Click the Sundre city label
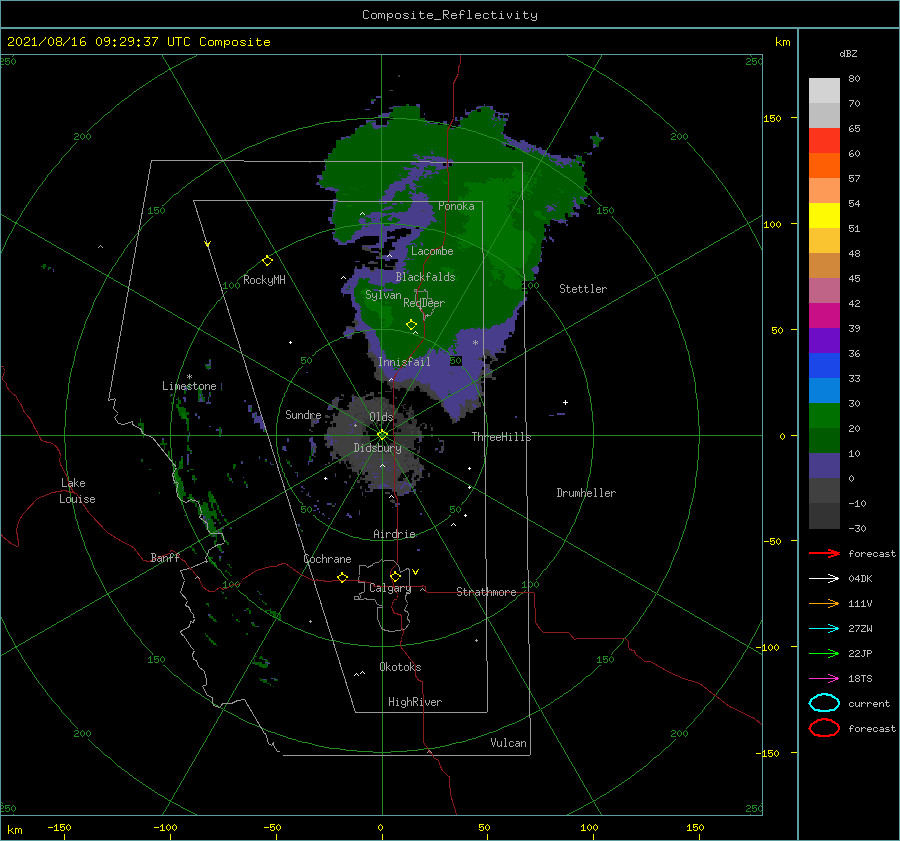 click(x=303, y=414)
